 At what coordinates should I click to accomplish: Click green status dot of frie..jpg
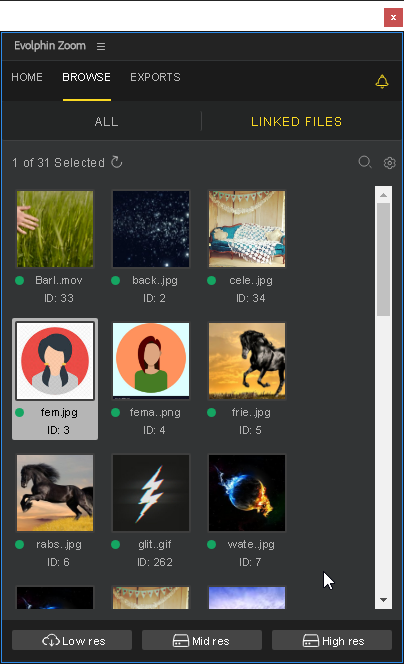(212, 412)
